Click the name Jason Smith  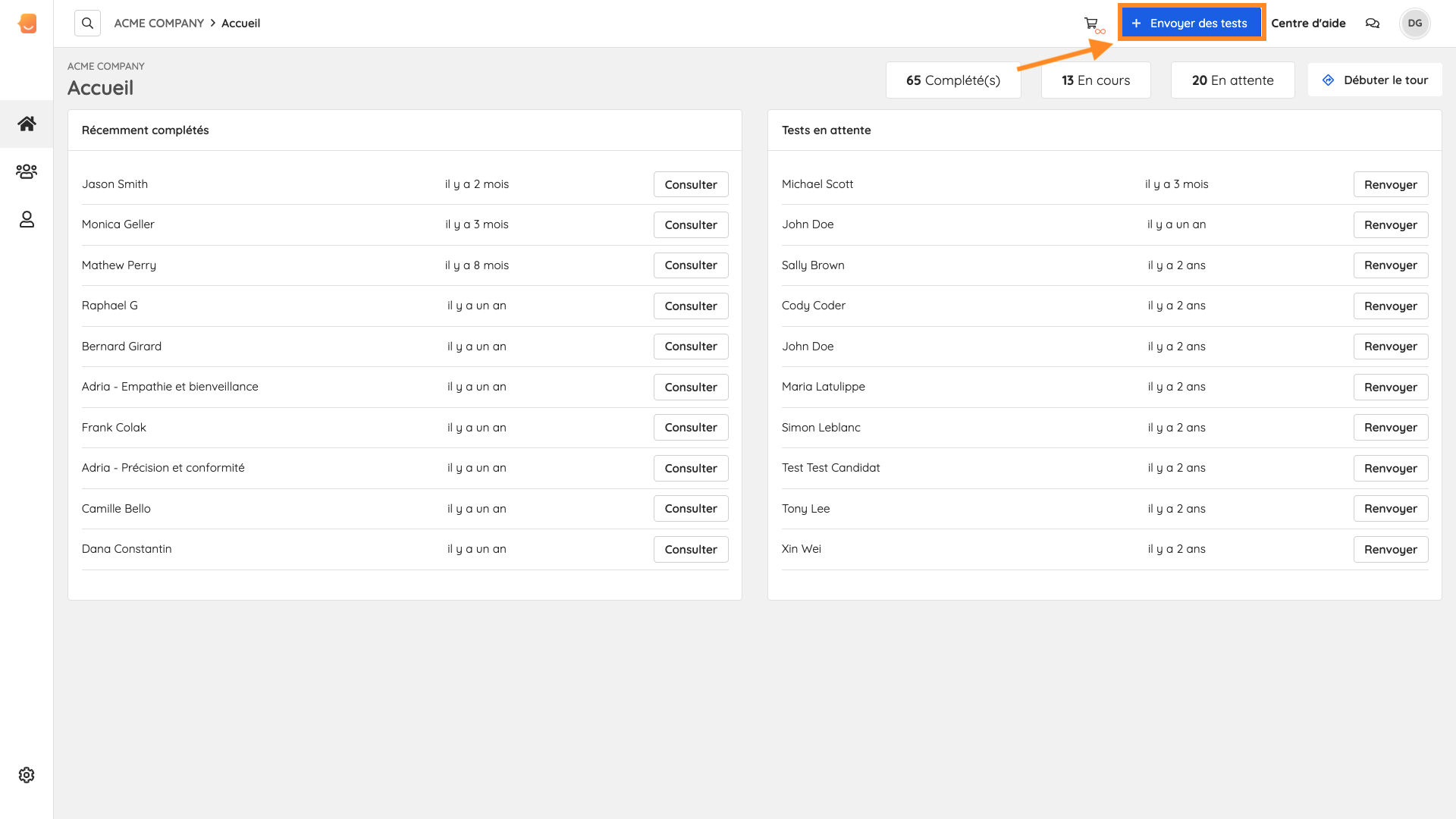[115, 184]
